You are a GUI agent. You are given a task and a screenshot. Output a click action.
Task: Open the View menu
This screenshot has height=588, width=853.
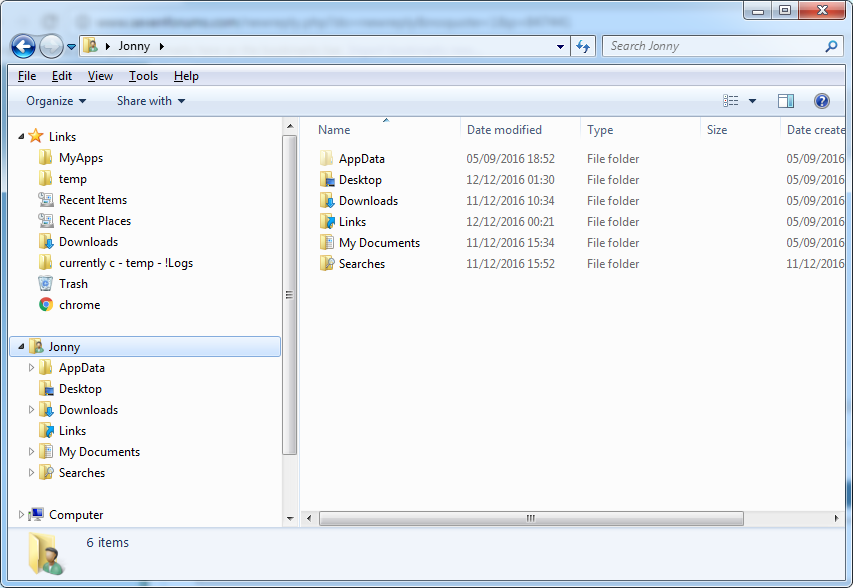(100, 76)
